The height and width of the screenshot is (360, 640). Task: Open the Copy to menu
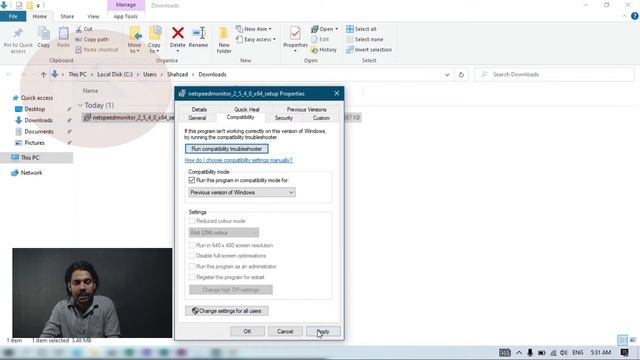click(154, 40)
